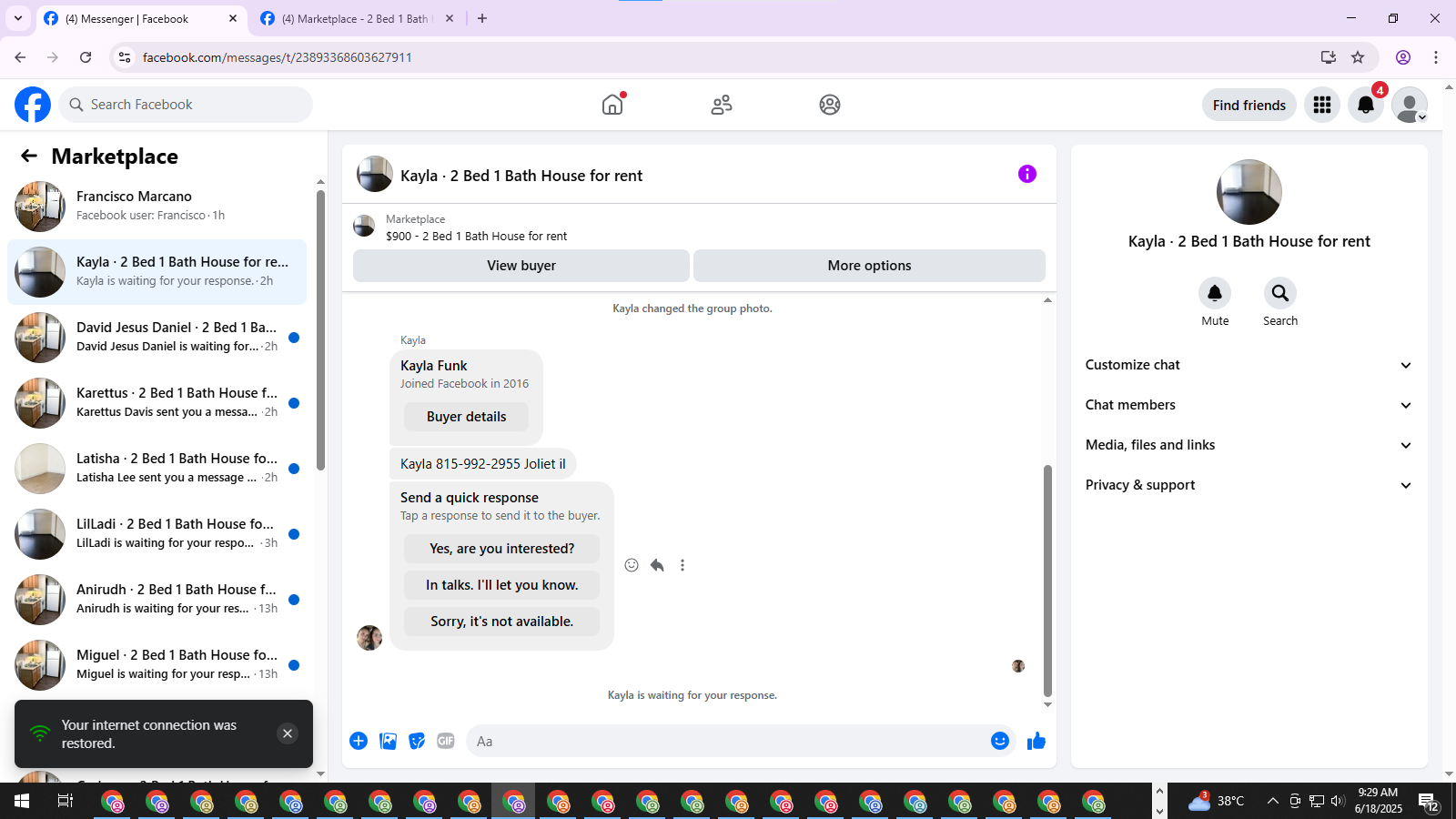Open Karettus conversation
This screenshot has width=1456, height=819.
tap(157, 403)
